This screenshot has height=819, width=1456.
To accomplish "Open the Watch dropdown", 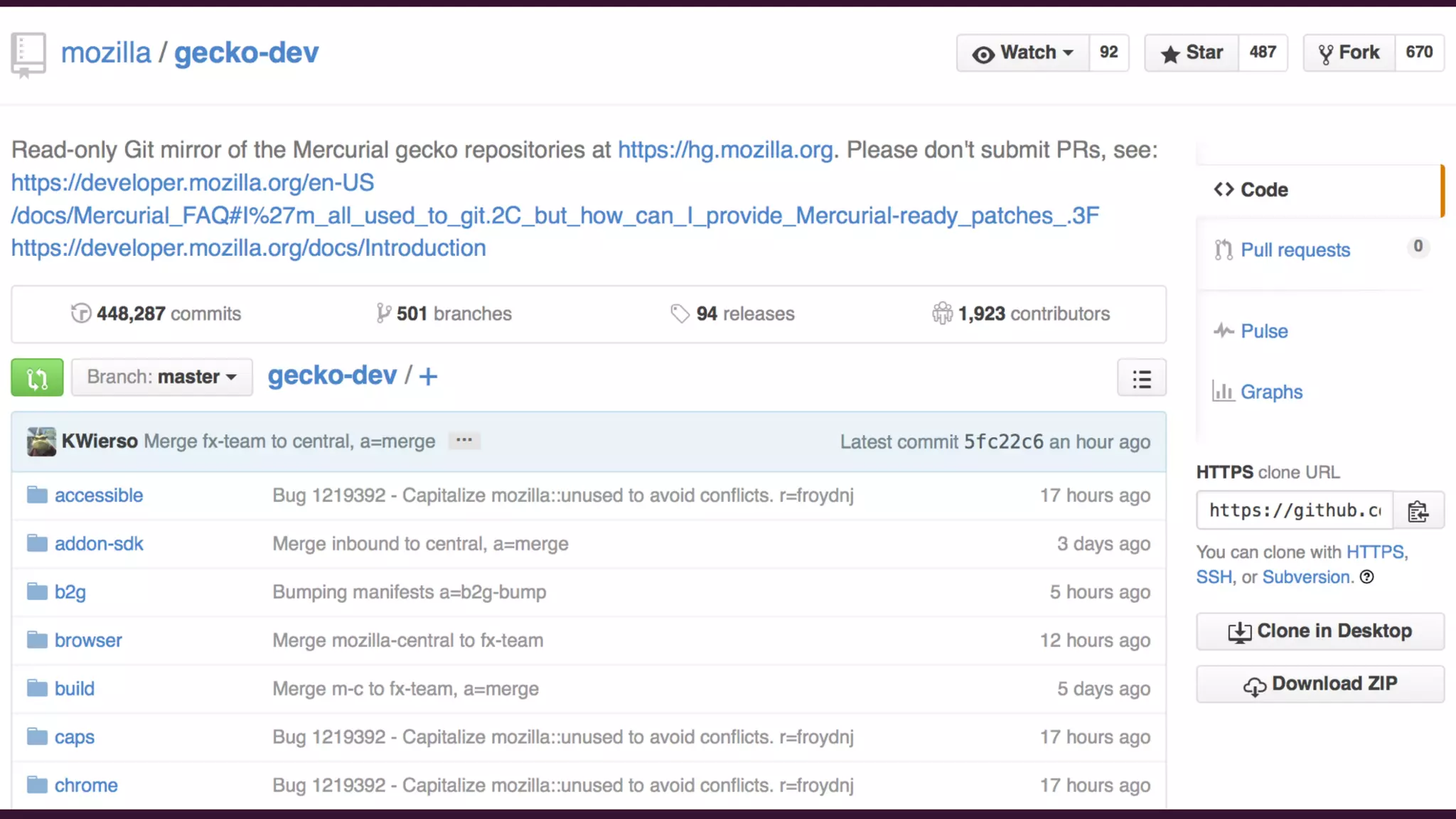I will 1022,53.
